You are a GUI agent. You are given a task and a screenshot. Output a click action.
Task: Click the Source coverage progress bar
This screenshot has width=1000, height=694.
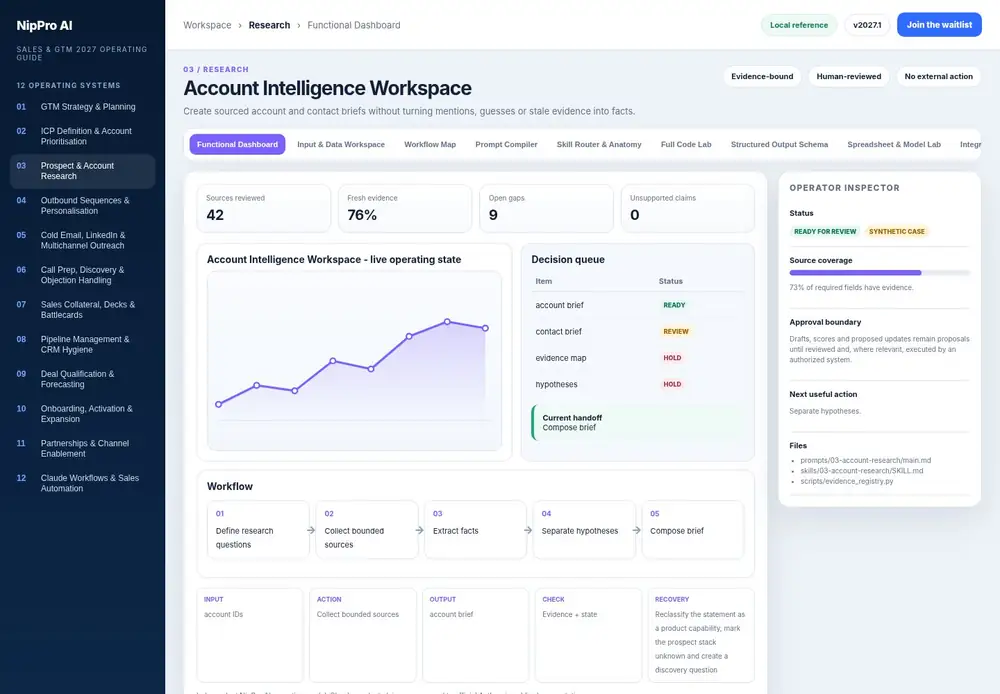(879, 272)
